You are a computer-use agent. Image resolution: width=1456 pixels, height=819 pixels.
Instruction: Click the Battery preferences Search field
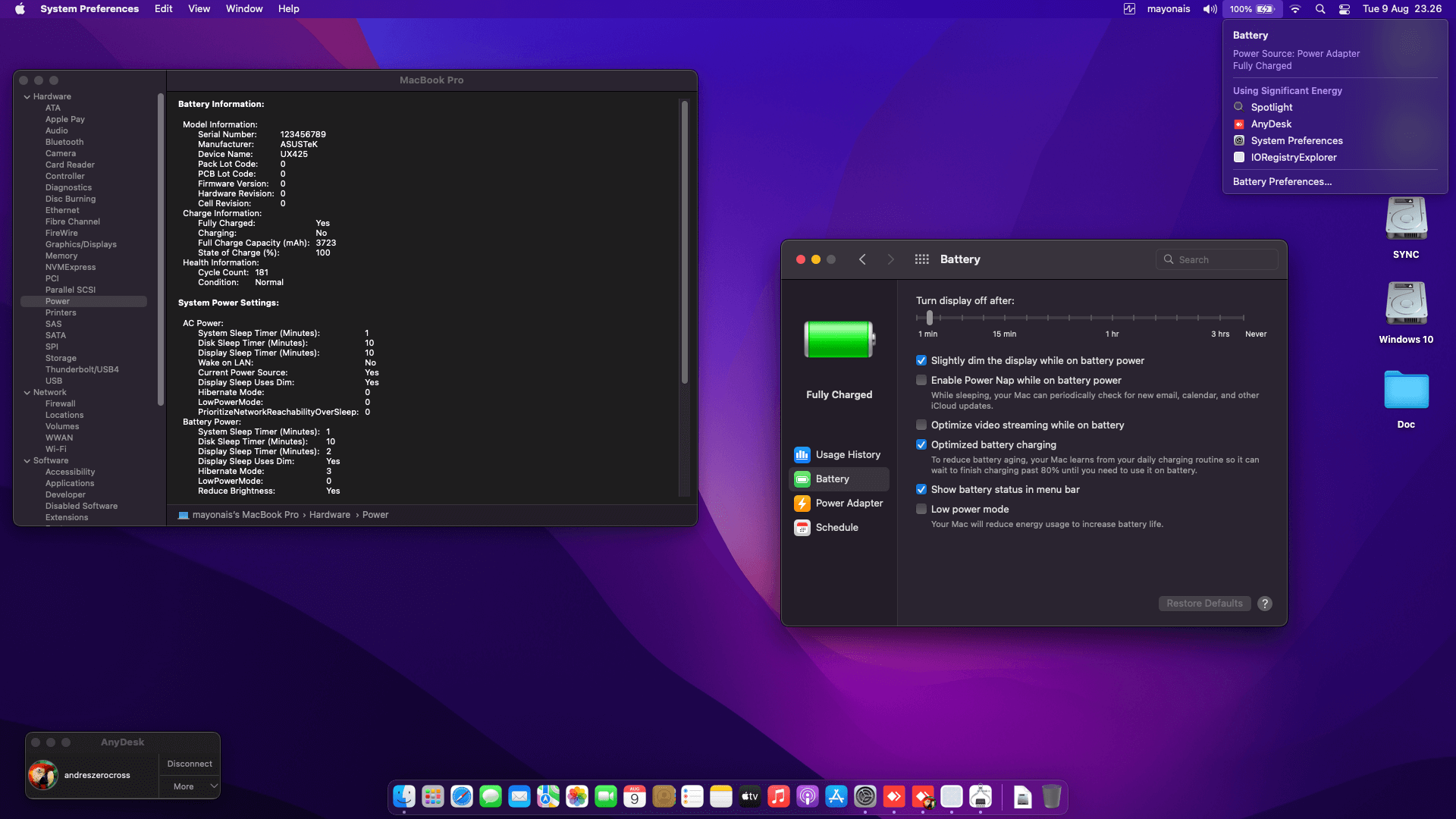click(1217, 259)
